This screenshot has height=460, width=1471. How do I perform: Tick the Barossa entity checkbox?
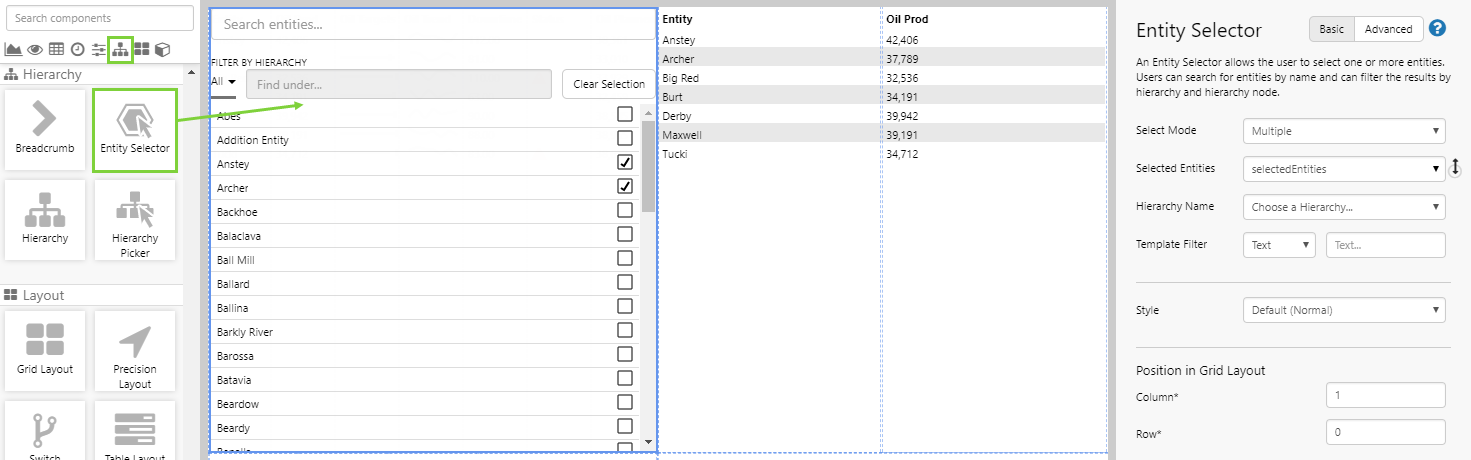pos(625,354)
